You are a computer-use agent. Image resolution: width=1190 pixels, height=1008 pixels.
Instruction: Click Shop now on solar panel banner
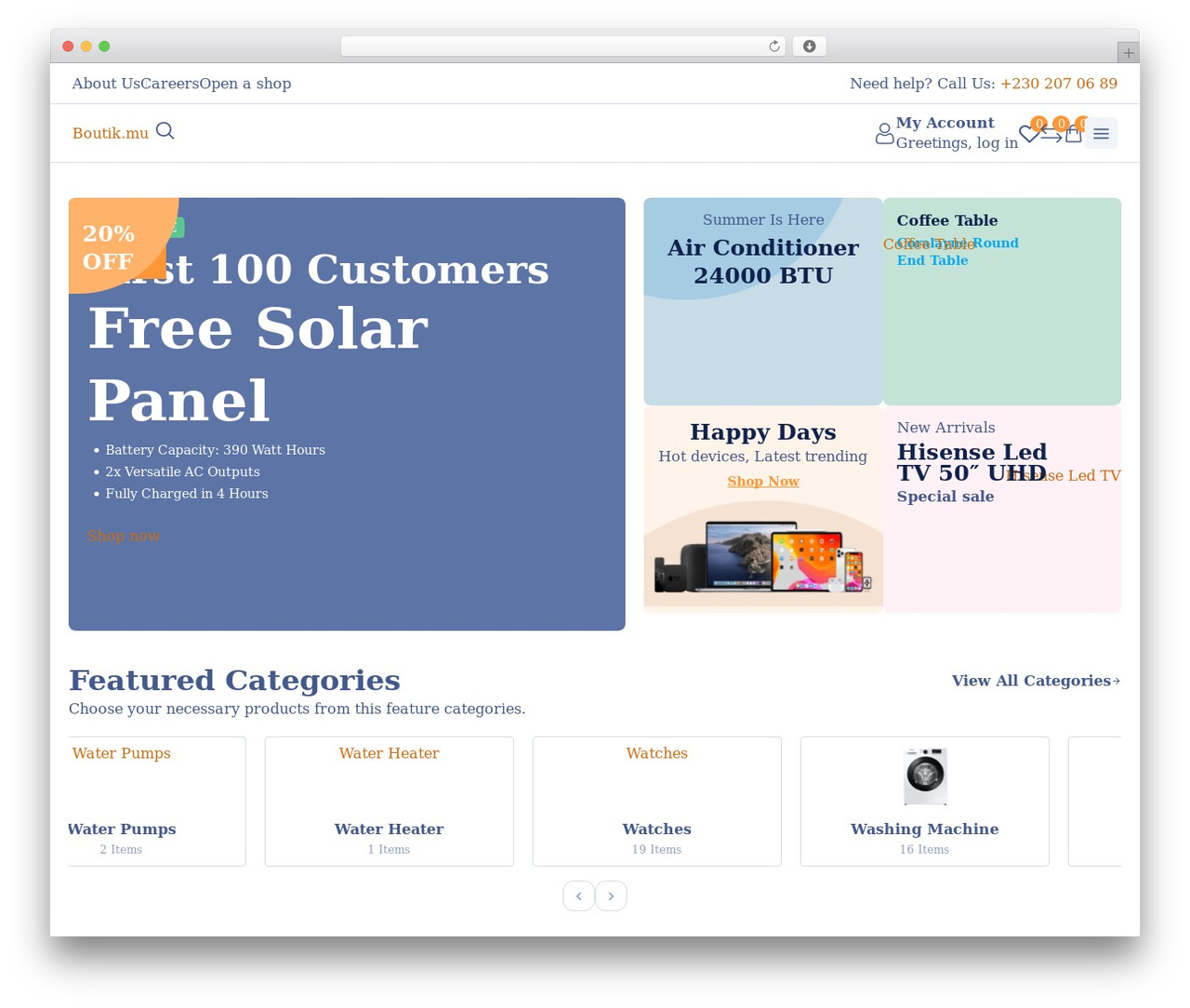124,536
